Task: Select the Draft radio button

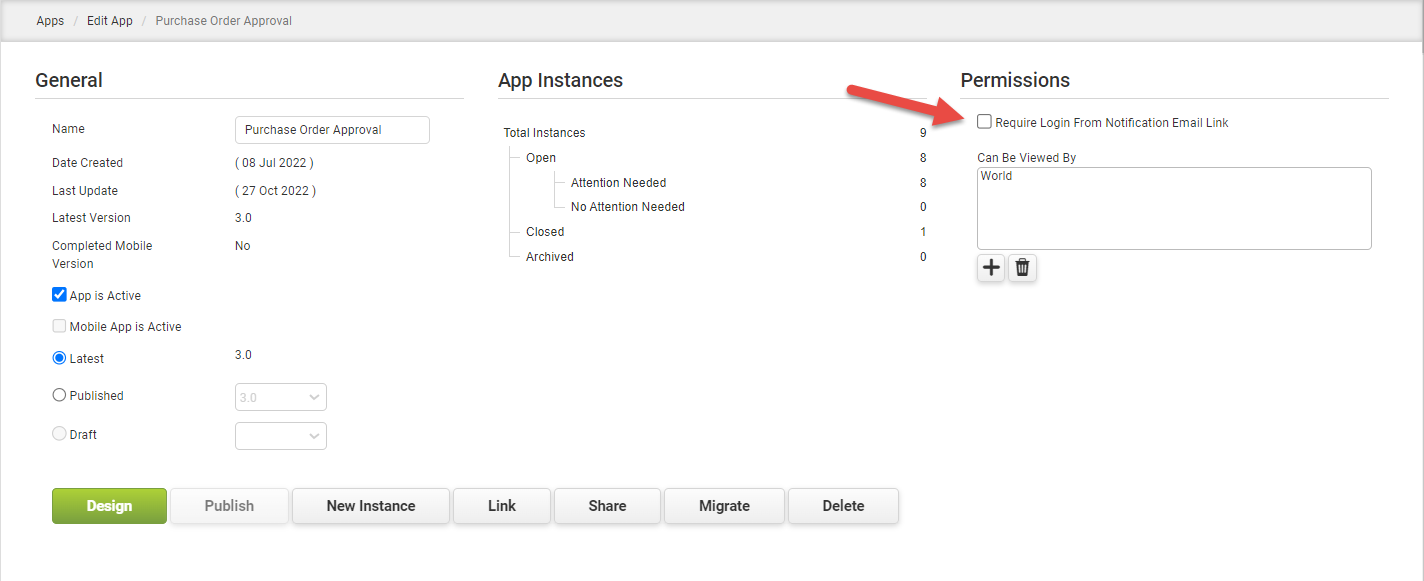Action: 59,434
